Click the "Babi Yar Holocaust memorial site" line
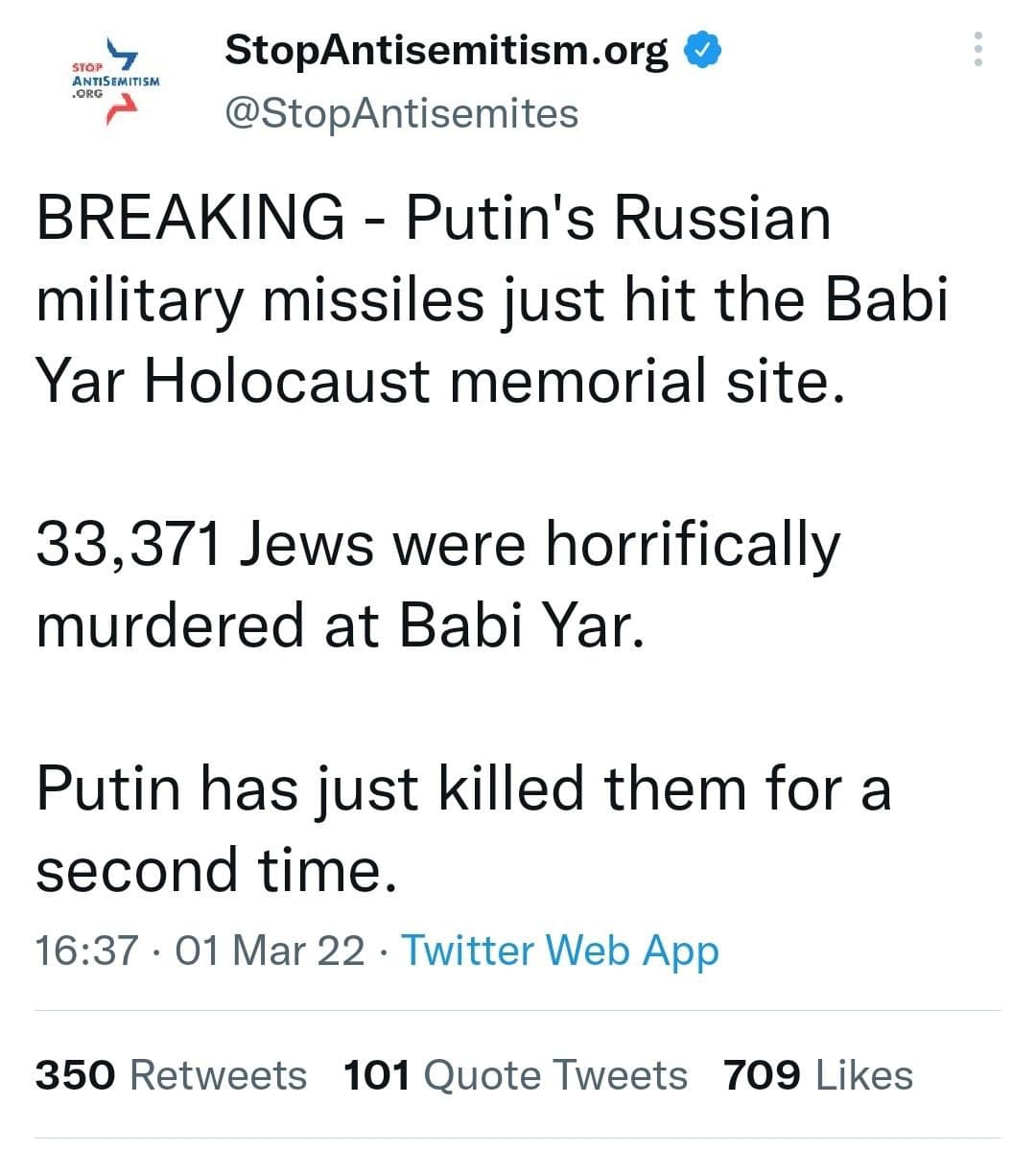The height and width of the screenshot is (1151, 1036). pos(441,381)
